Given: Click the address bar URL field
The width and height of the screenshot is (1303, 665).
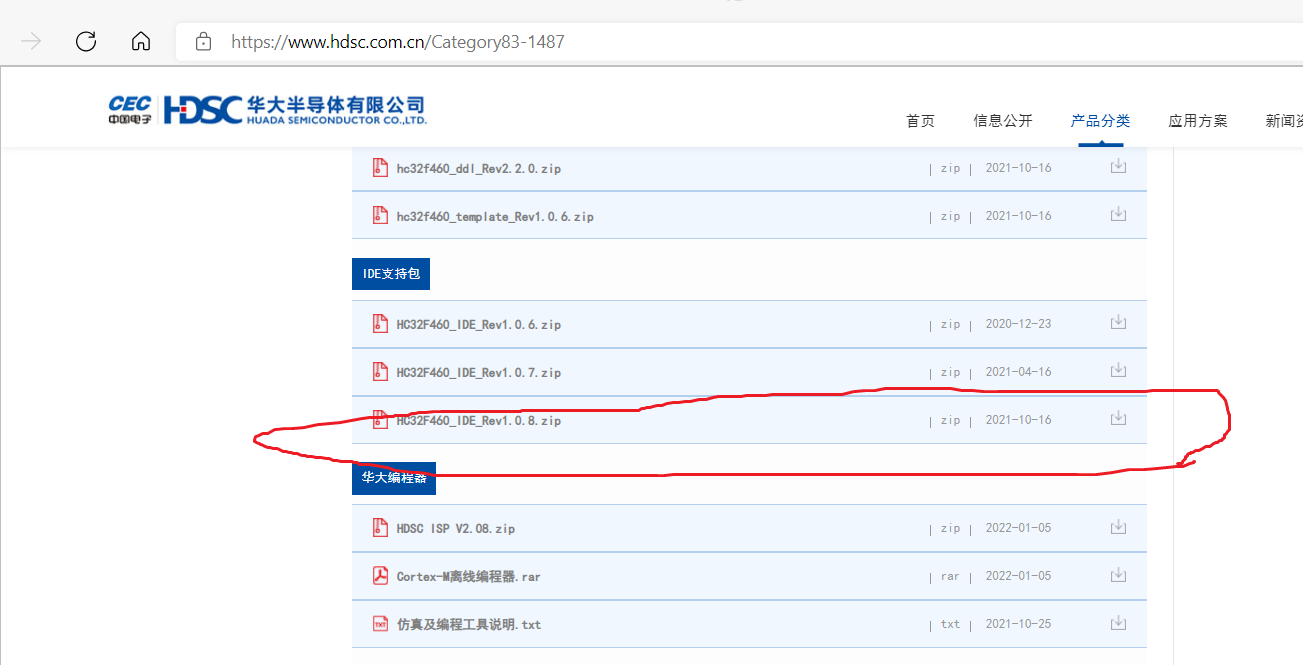Looking at the screenshot, I should (740, 42).
